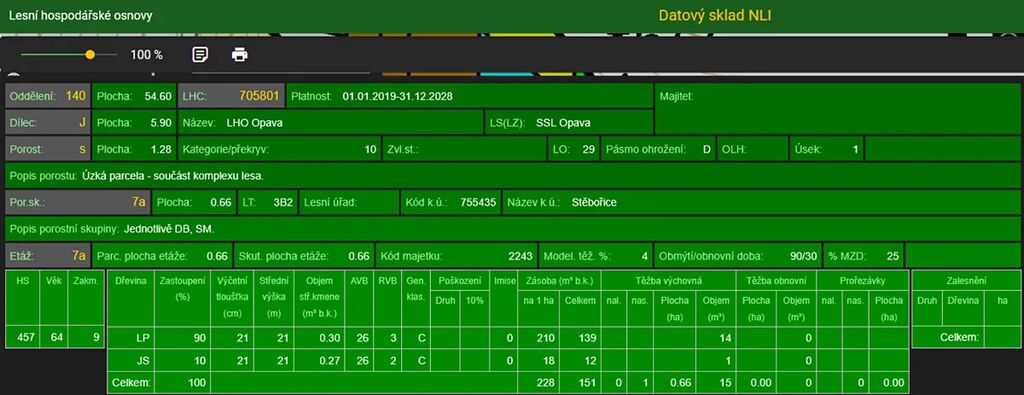The height and width of the screenshot is (395, 1024).
Task: Click the JS species row
Action: pos(507,360)
